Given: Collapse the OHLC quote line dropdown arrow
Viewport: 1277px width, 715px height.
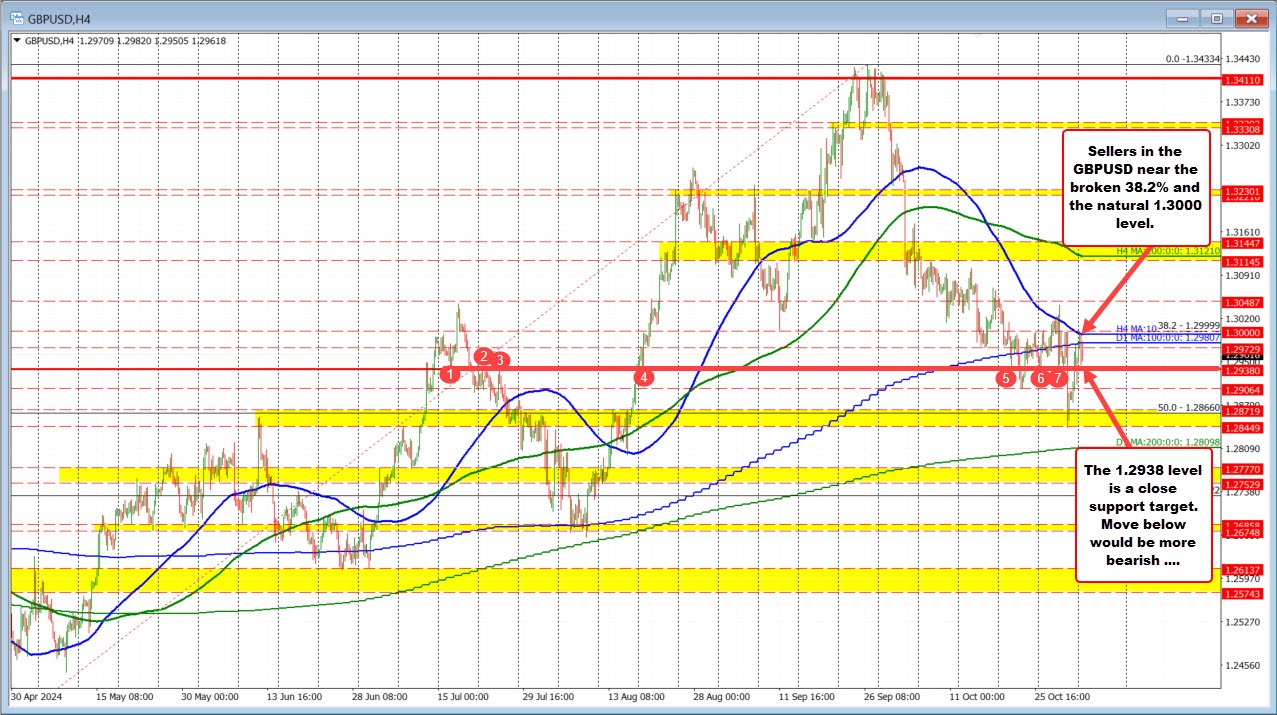Looking at the screenshot, I should [17, 41].
